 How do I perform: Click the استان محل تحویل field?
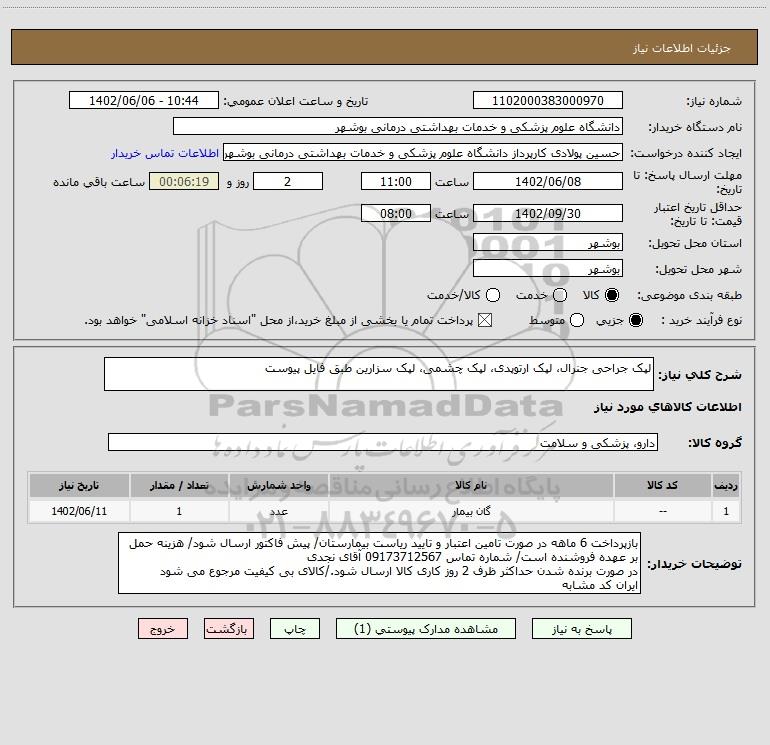pos(548,242)
